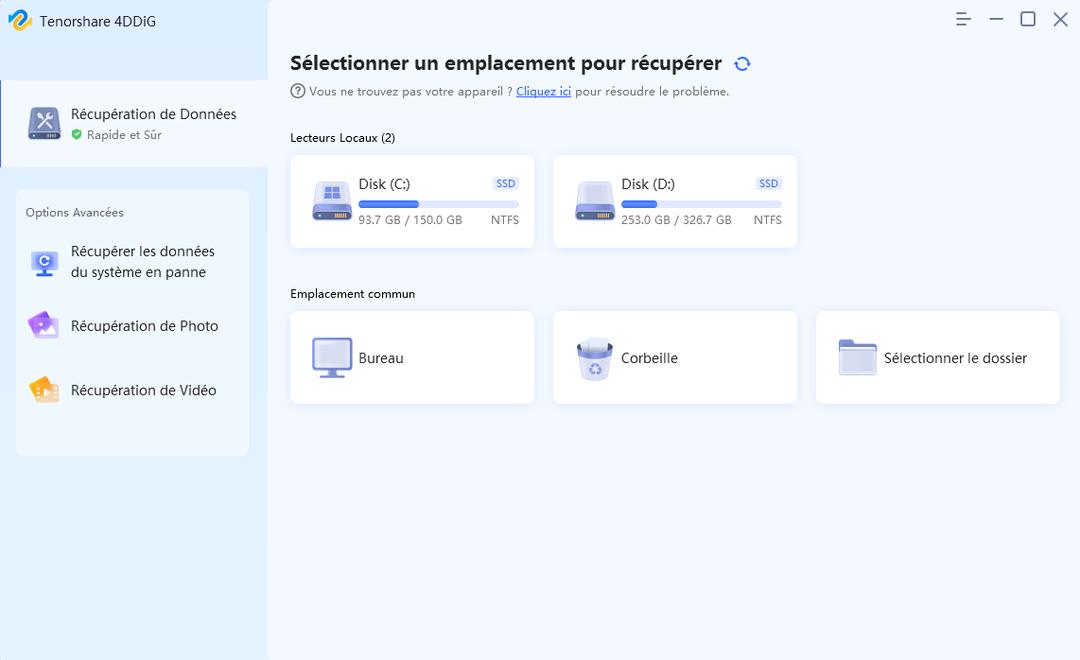Click NTFS label on Disk (D:)
The height and width of the screenshot is (660, 1080).
[x=767, y=220]
